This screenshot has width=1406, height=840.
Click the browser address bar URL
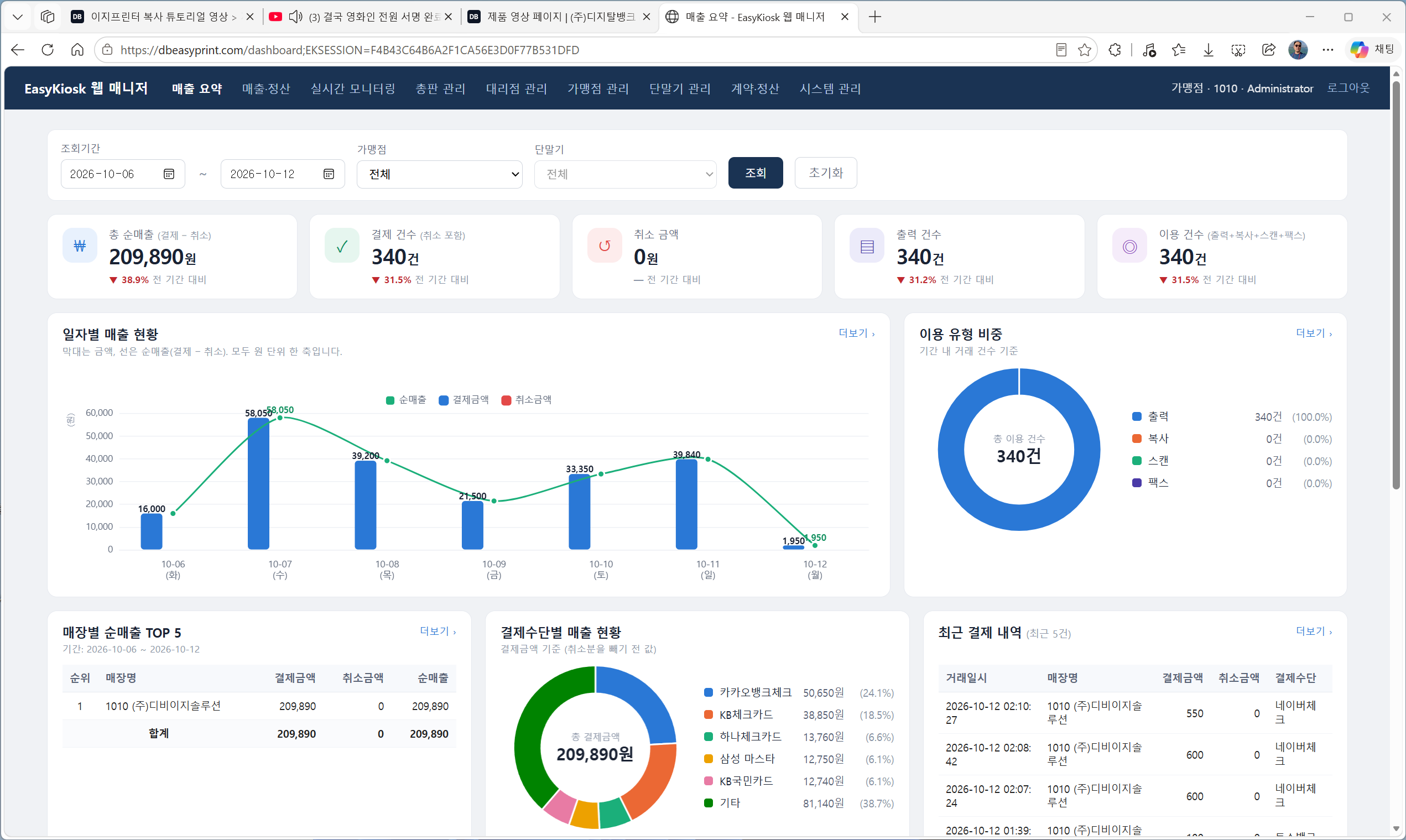click(350, 50)
